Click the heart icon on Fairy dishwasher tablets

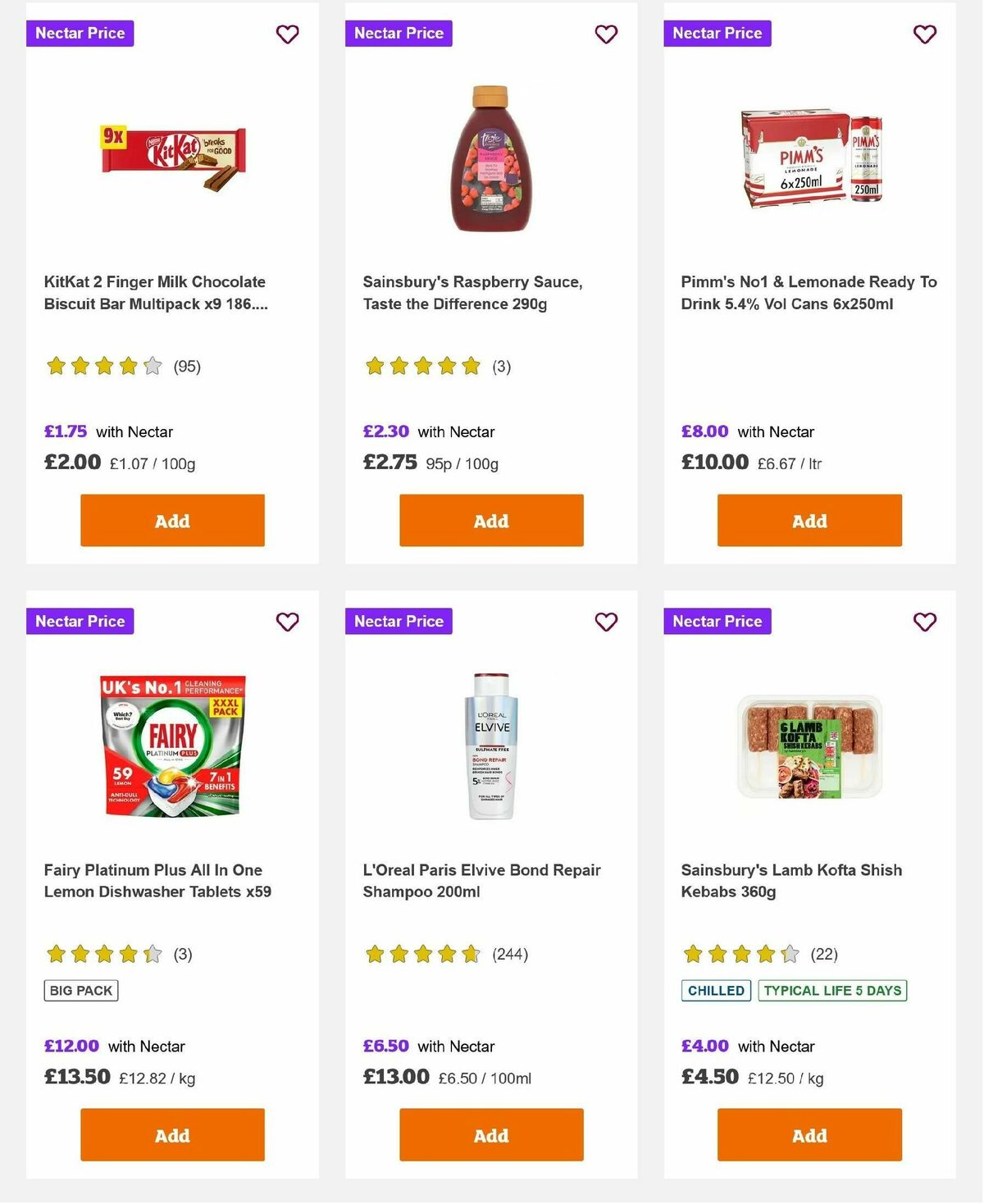(287, 622)
